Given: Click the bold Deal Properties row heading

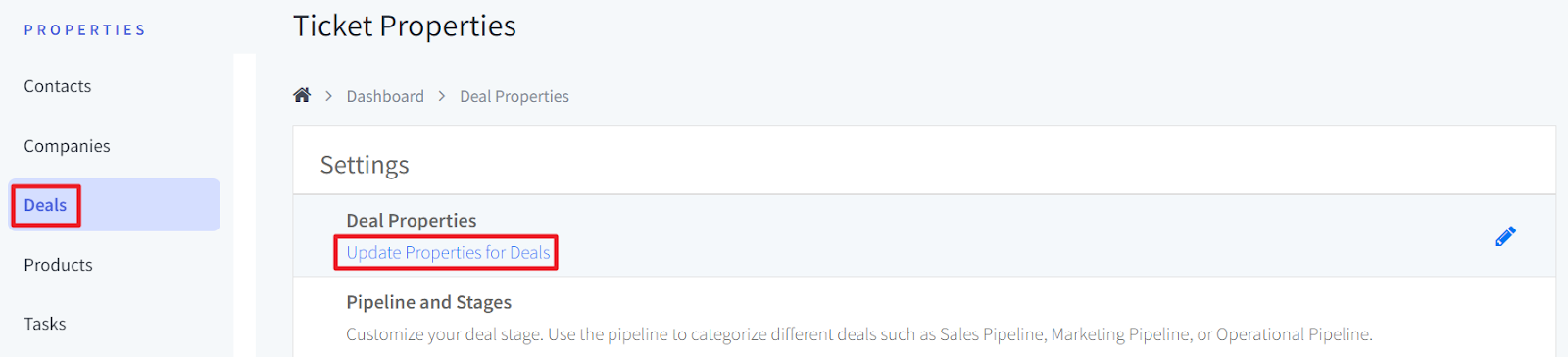Looking at the screenshot, I should (412, 221).
